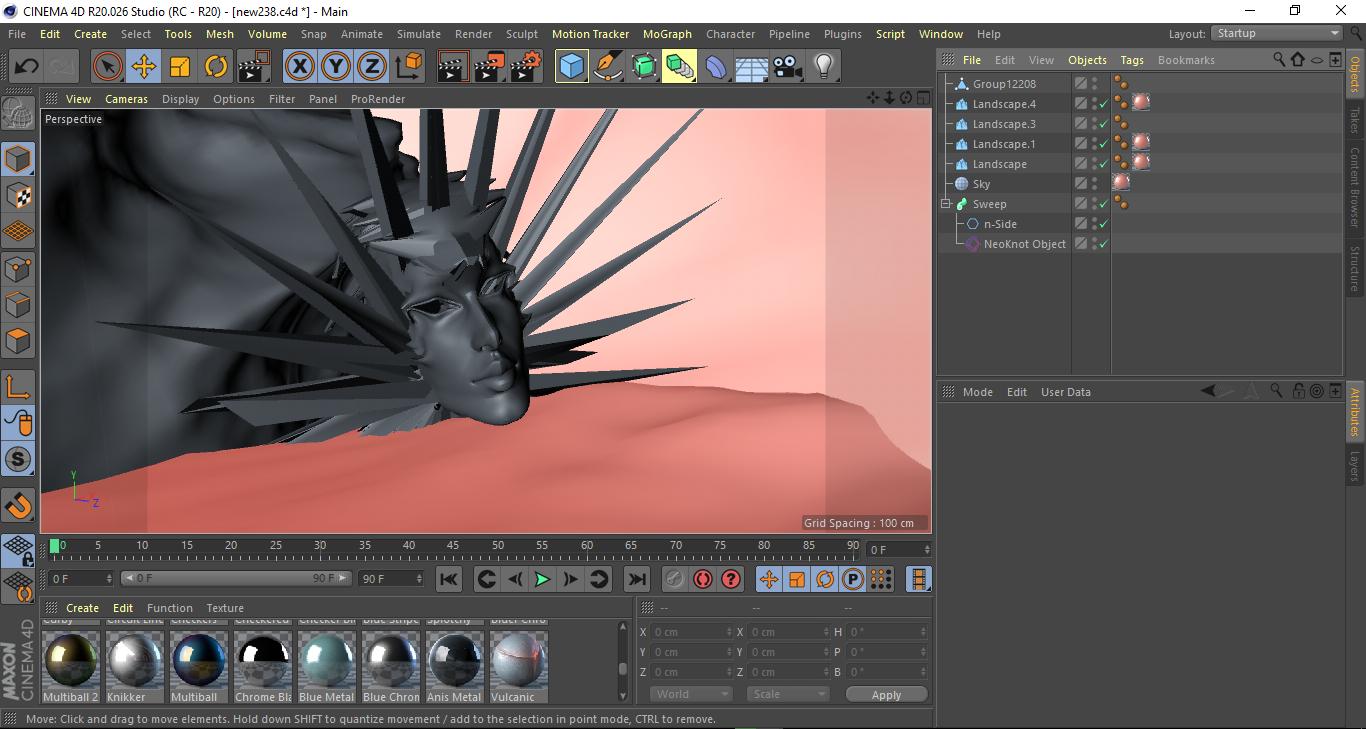Switch to Model mode in left palette
The height and width of the screenshot is (729, 1366).
coord(18,159)
